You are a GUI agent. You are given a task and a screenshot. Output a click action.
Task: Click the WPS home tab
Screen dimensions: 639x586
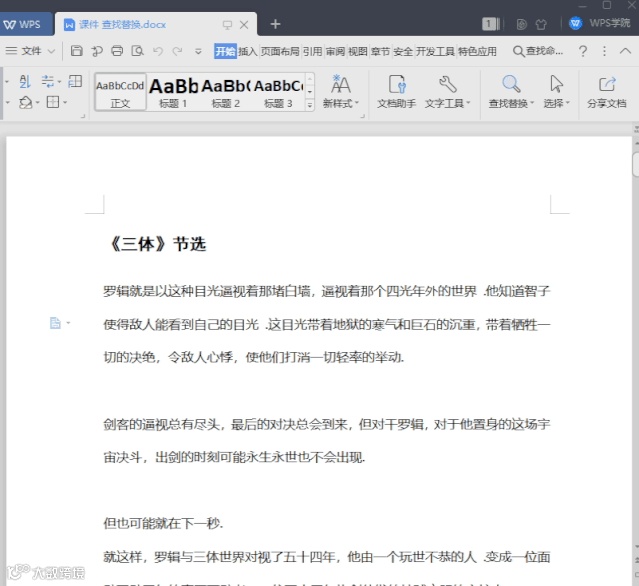pyautogui.click(x=24, y=24)
